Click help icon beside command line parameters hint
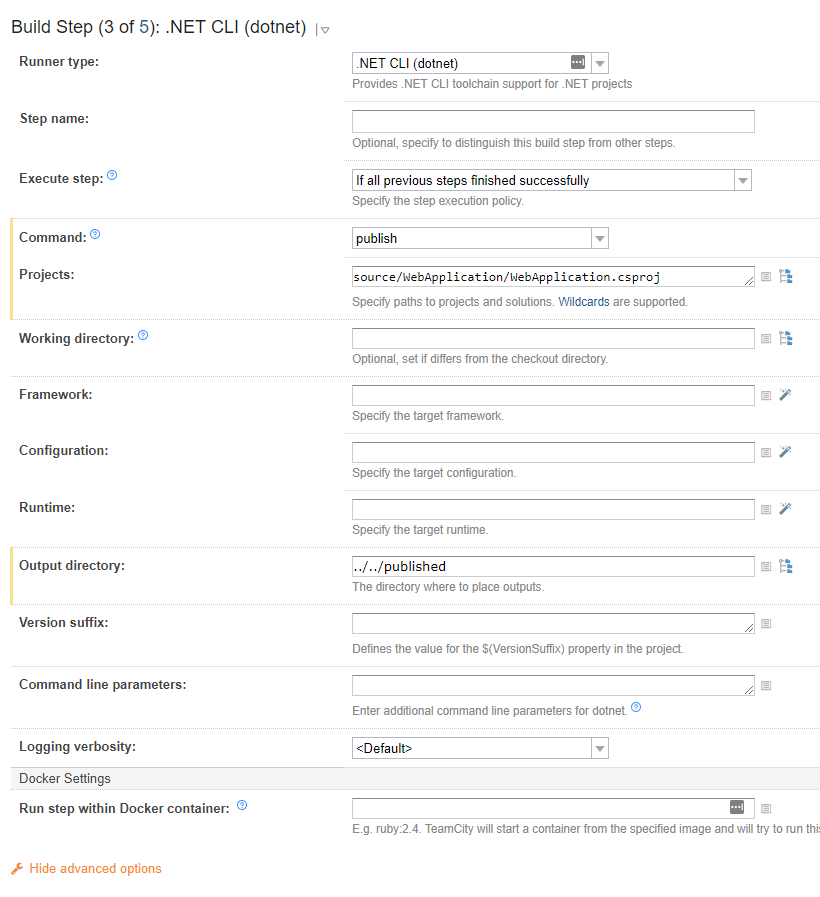Viewport: 820px width, 897px height. coord(636,709)
